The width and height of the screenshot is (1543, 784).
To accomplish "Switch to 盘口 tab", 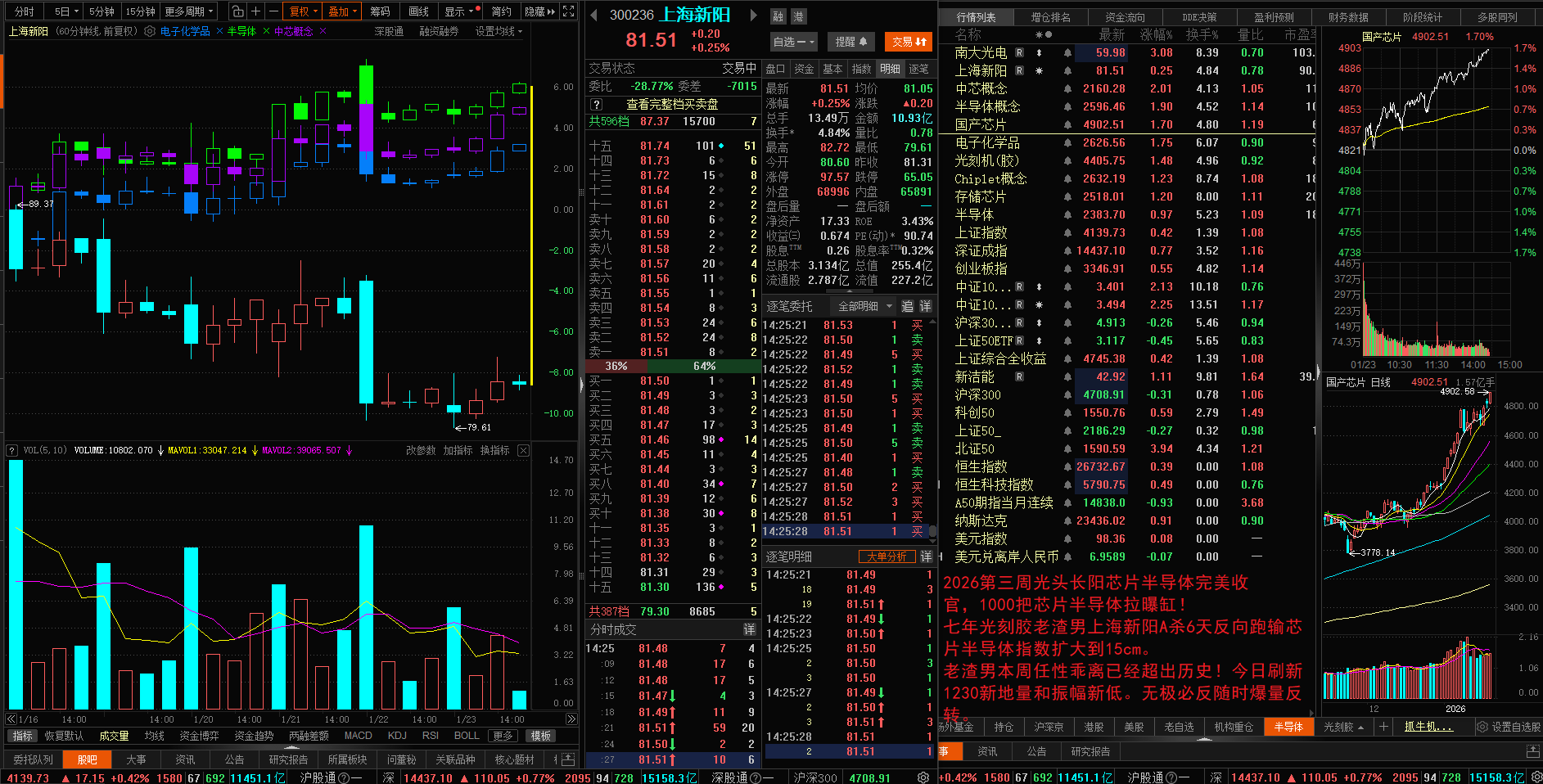I will point(775,69).
